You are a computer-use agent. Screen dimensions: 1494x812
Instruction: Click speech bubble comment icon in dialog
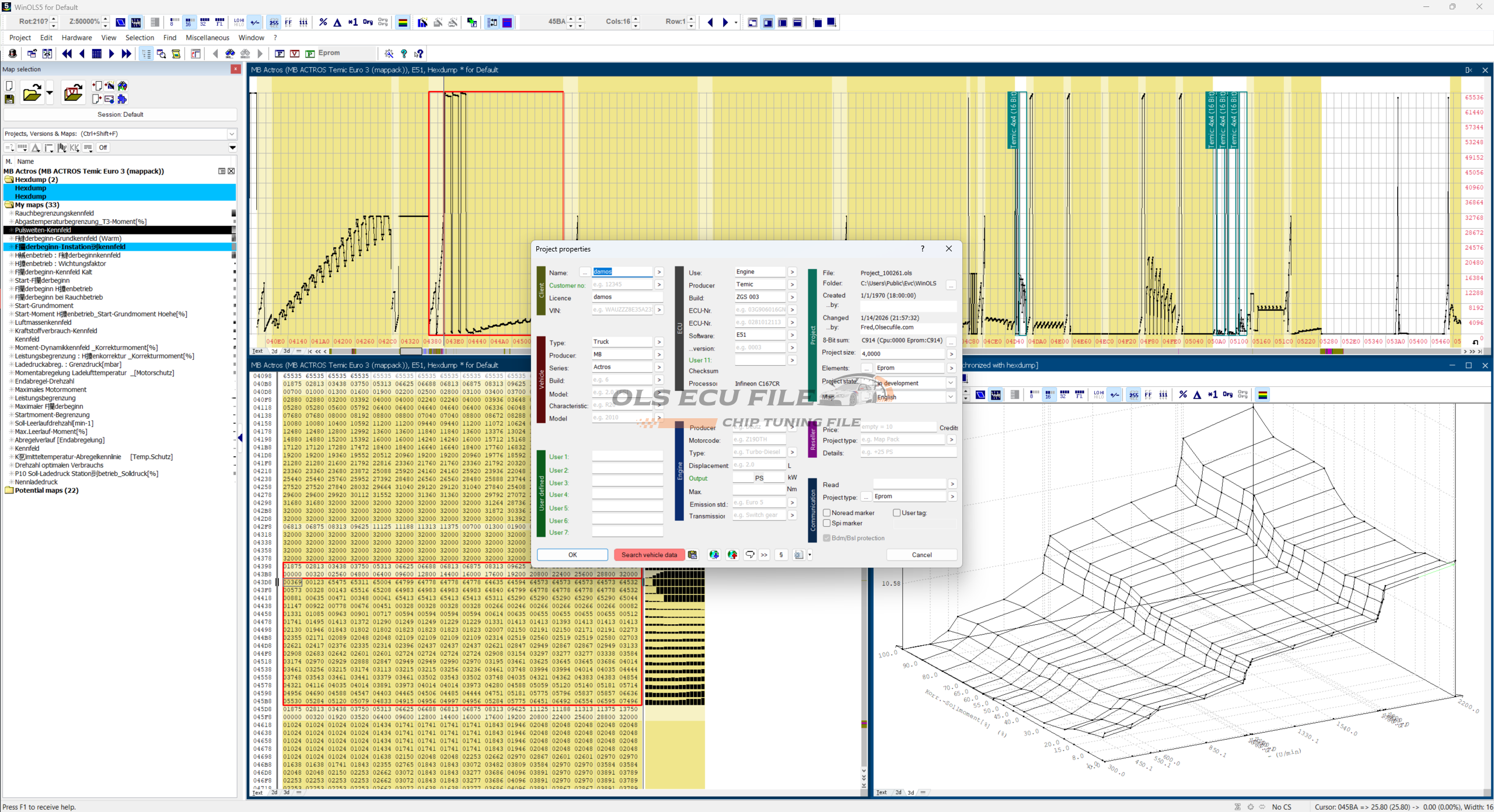click(750, 555)
